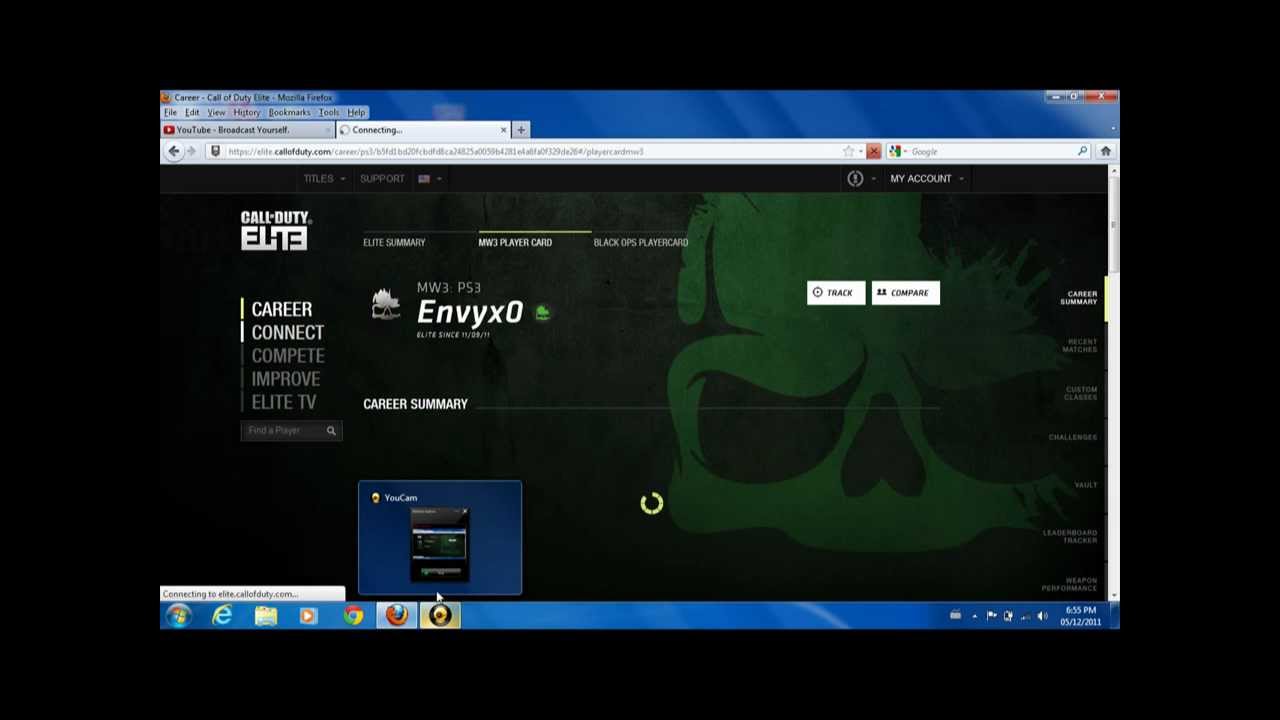This screenshot has width=1280, height=720.
Task: Open the View menu
Action: (216, 112)
